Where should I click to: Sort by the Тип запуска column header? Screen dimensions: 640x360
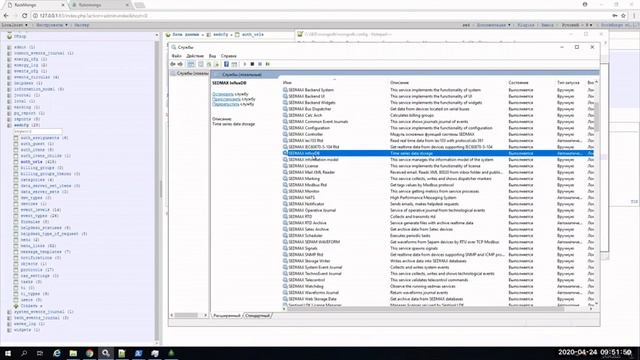(x=568, y=83)
